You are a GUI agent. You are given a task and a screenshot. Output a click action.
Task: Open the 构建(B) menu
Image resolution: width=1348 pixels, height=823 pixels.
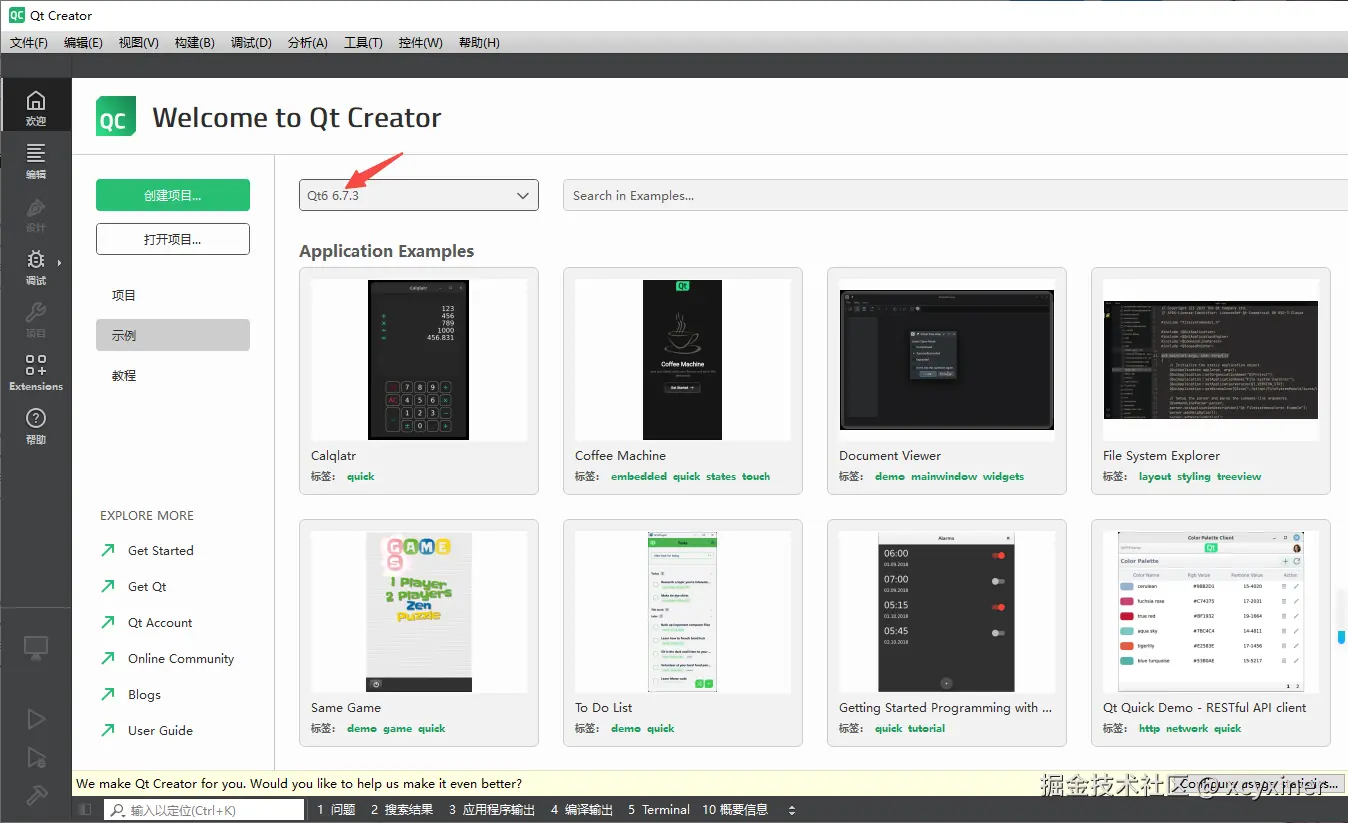click(194, 42)
